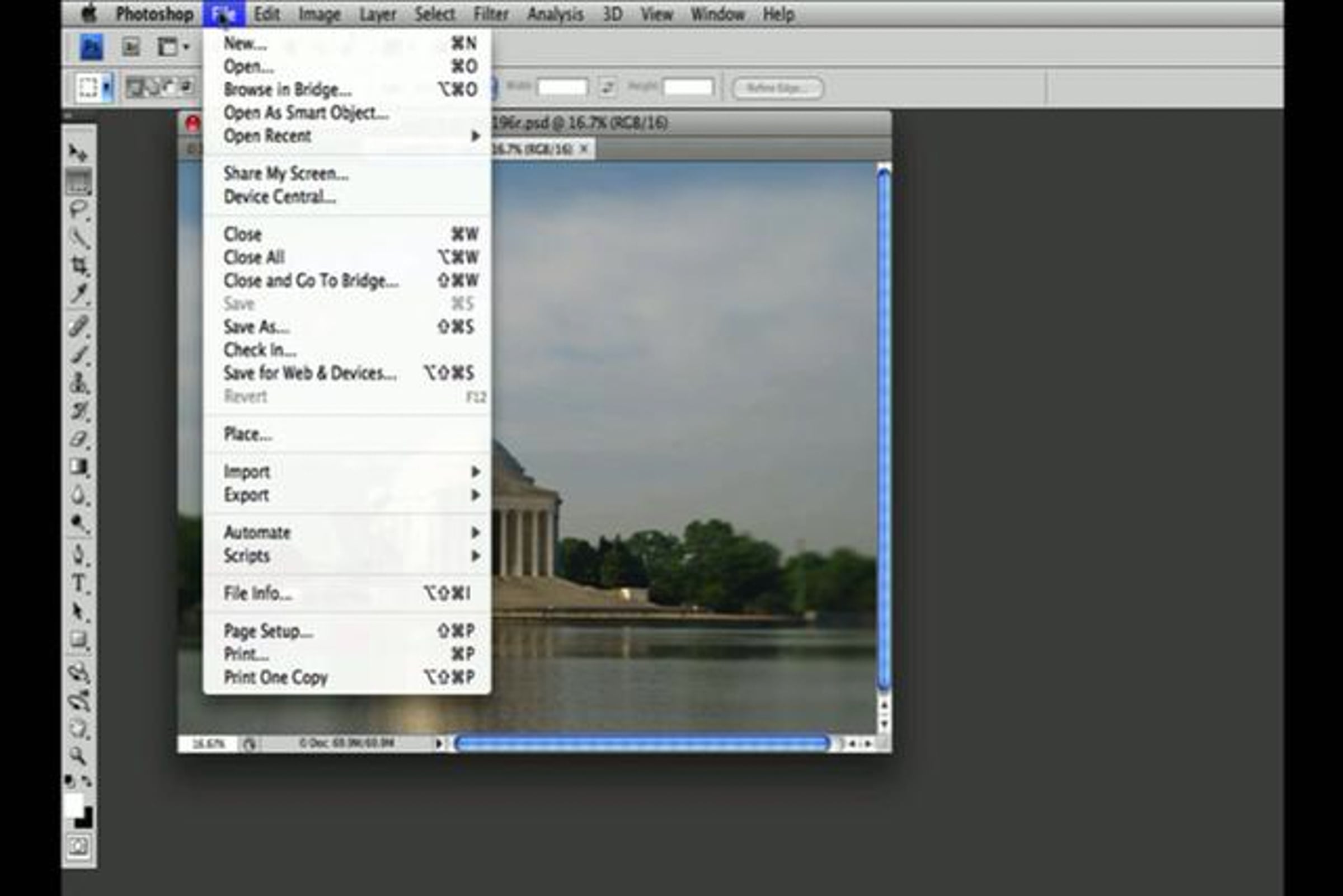Toggle Quick Mask mode button
The height and width of the screenshot is (896, 1343).
pyautogui.click(x=78, y=846)
